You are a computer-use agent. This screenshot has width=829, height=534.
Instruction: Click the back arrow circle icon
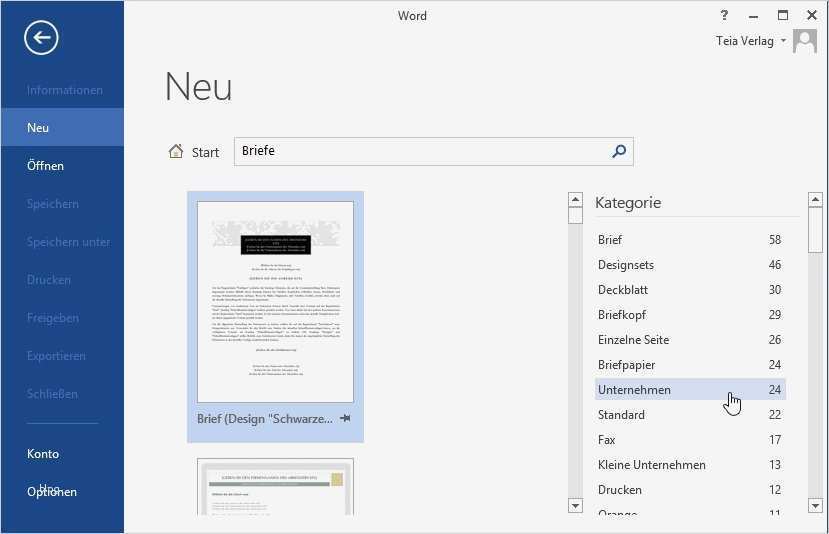pos(41,38)
